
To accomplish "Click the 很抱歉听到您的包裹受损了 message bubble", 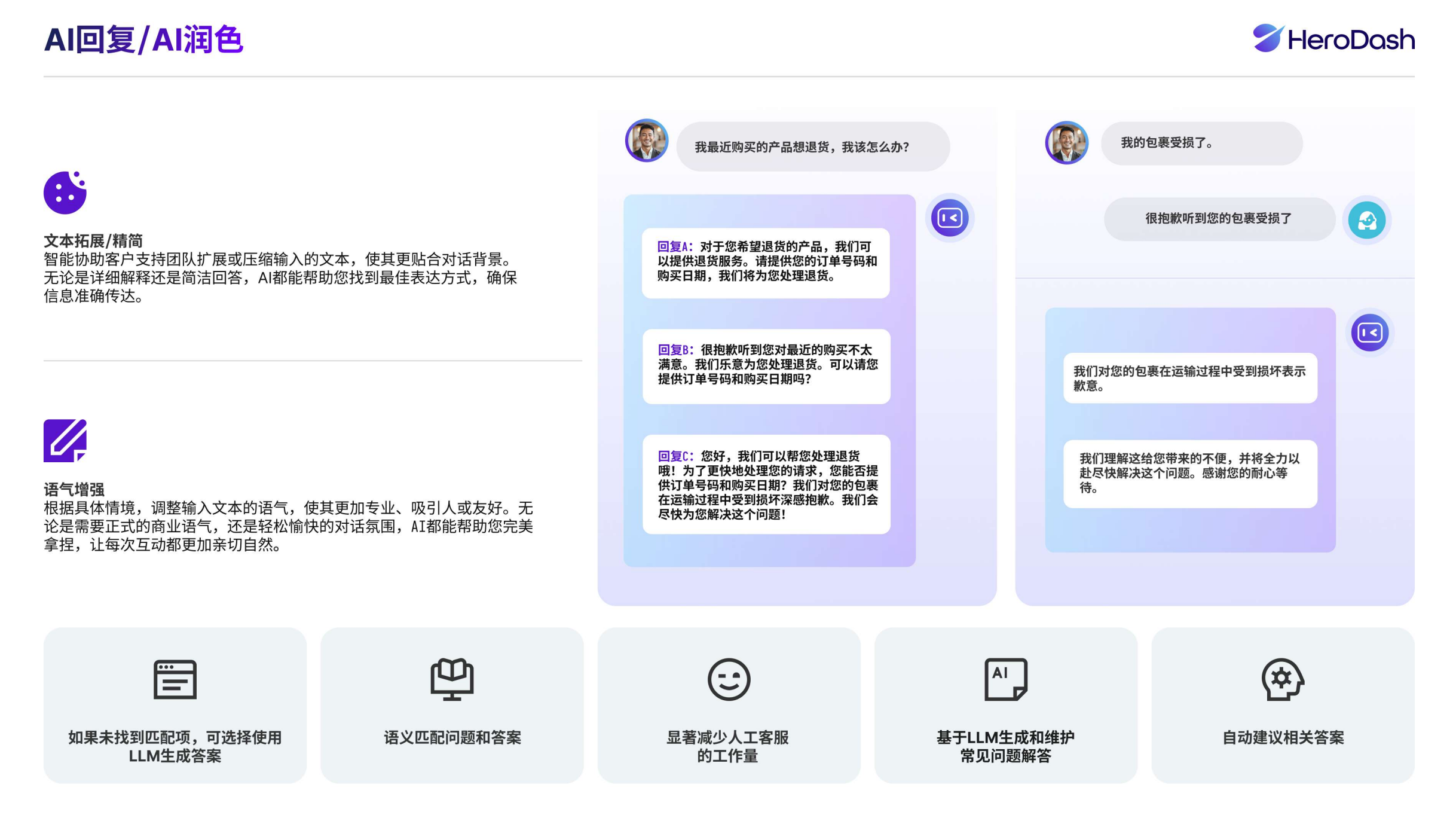I will [x=1219, y=219].
